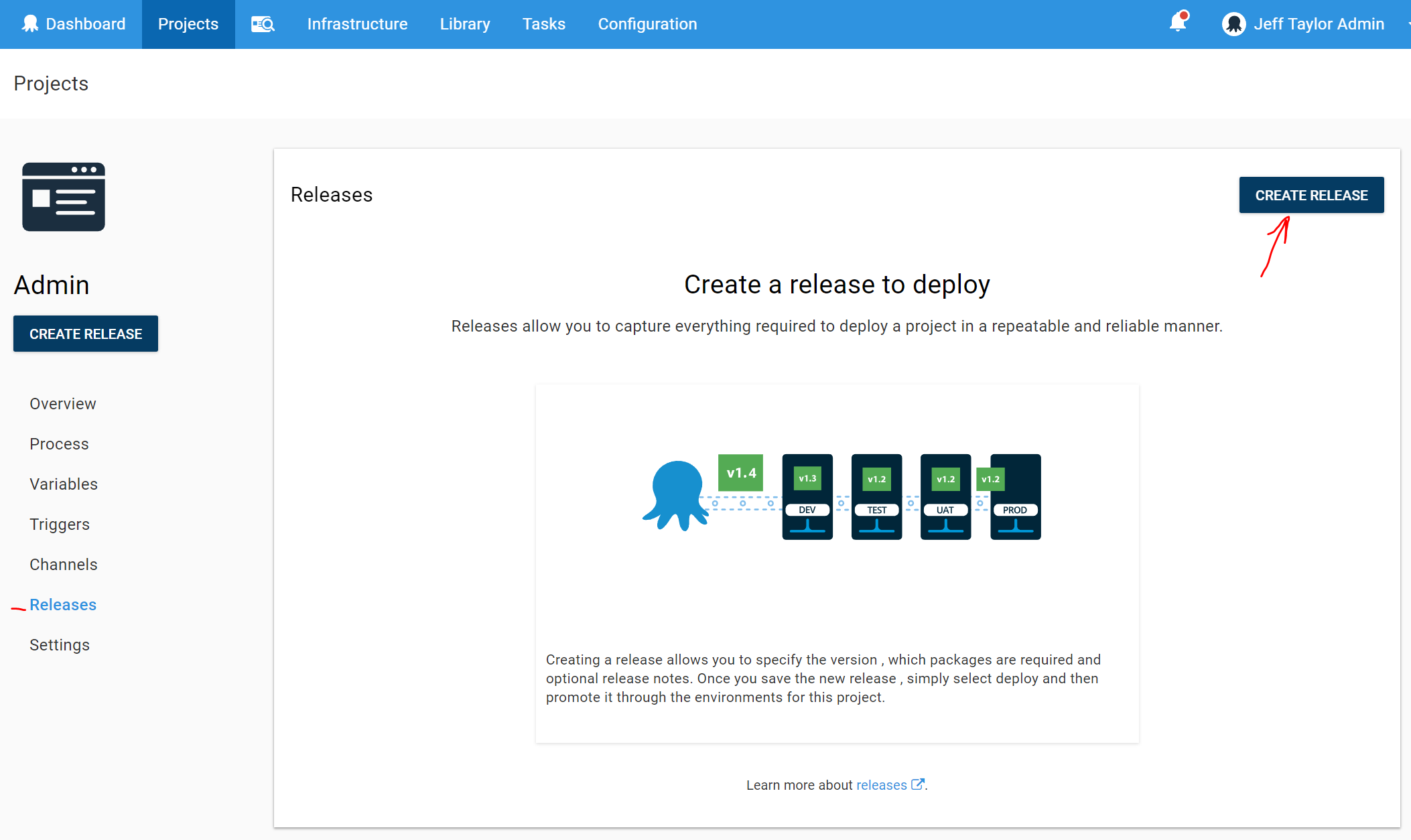Click Jeff Taylor Admin user avatar
1411x840 pixels.
[1233, 24]
